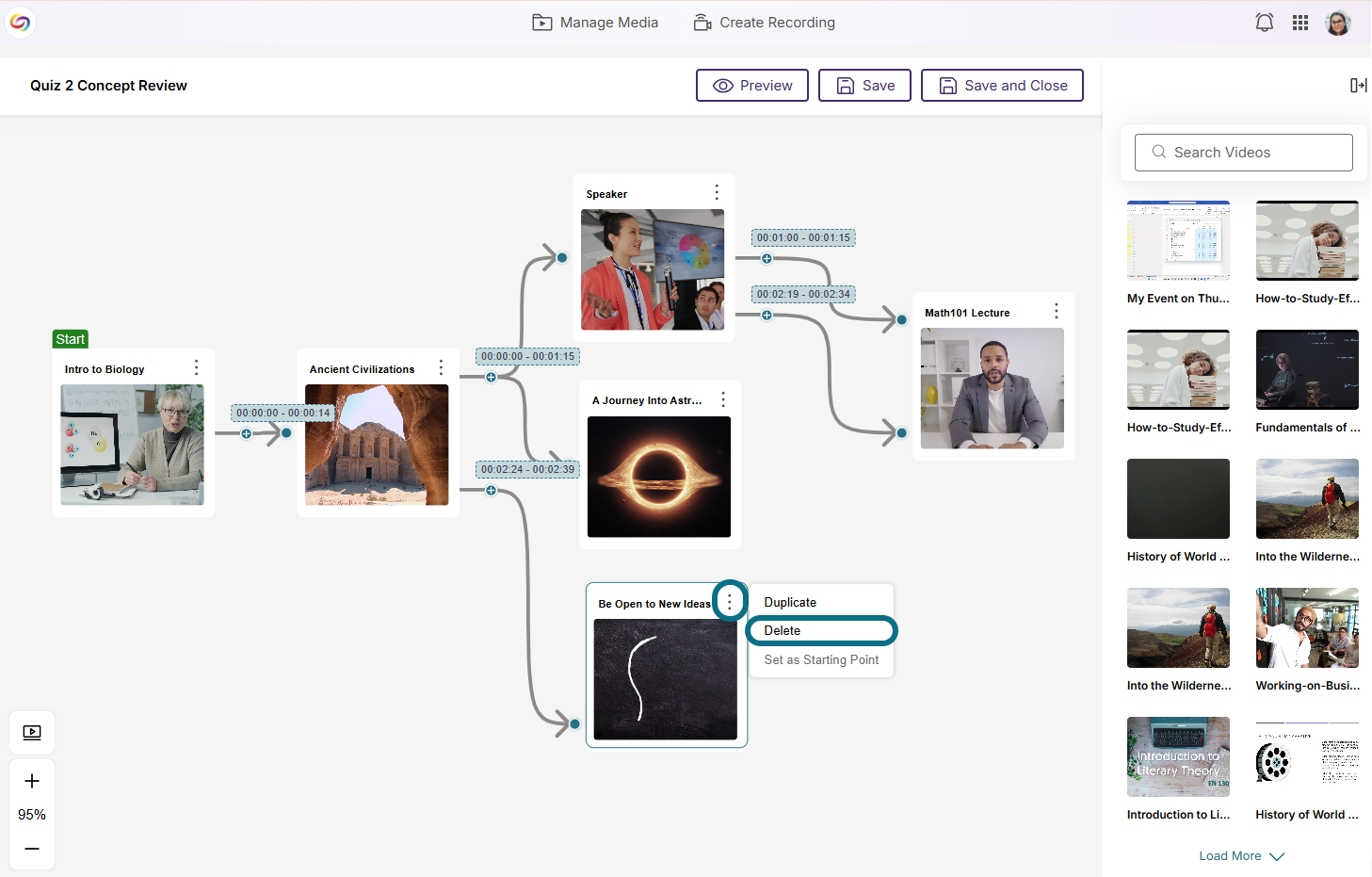Click the green Start label

pyautogui.click(x=71, y=339)
